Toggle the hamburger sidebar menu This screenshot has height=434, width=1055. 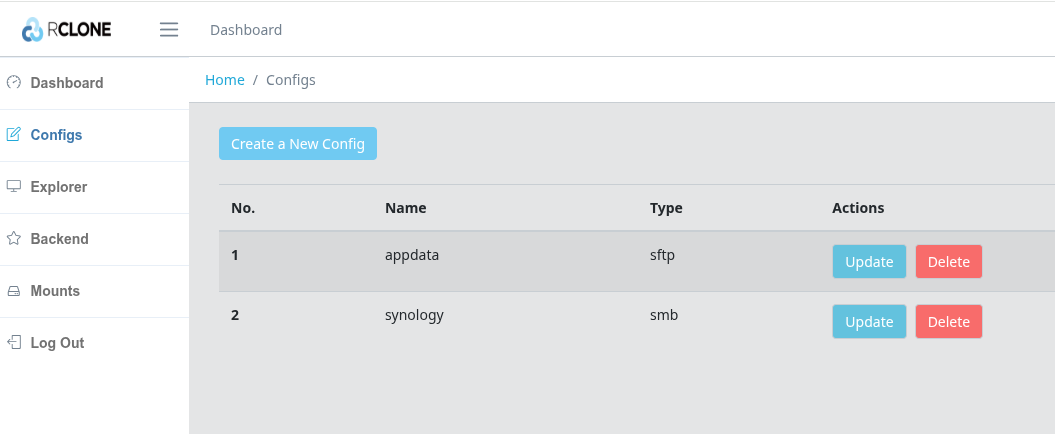point(169,30)
